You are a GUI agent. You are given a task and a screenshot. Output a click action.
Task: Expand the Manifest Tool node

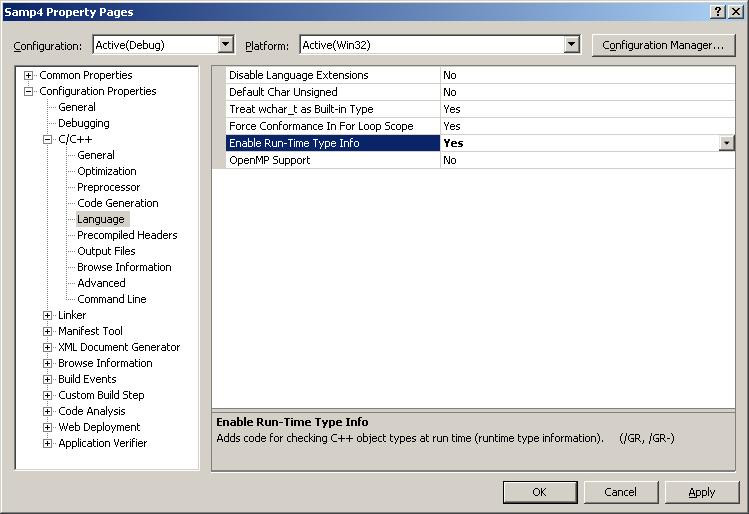click(47, 332)
